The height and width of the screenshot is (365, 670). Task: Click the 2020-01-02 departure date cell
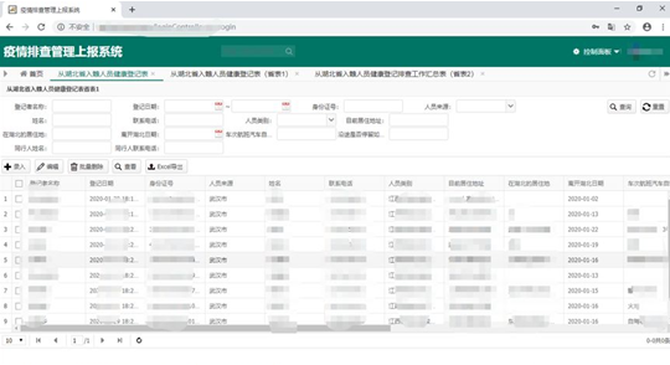pyautogui.click(x=583, y=199)
